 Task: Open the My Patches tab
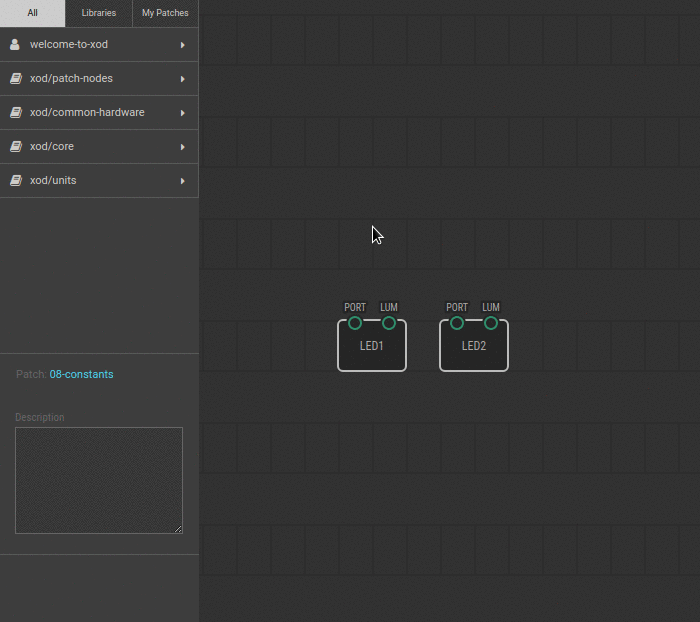(165, 13)
